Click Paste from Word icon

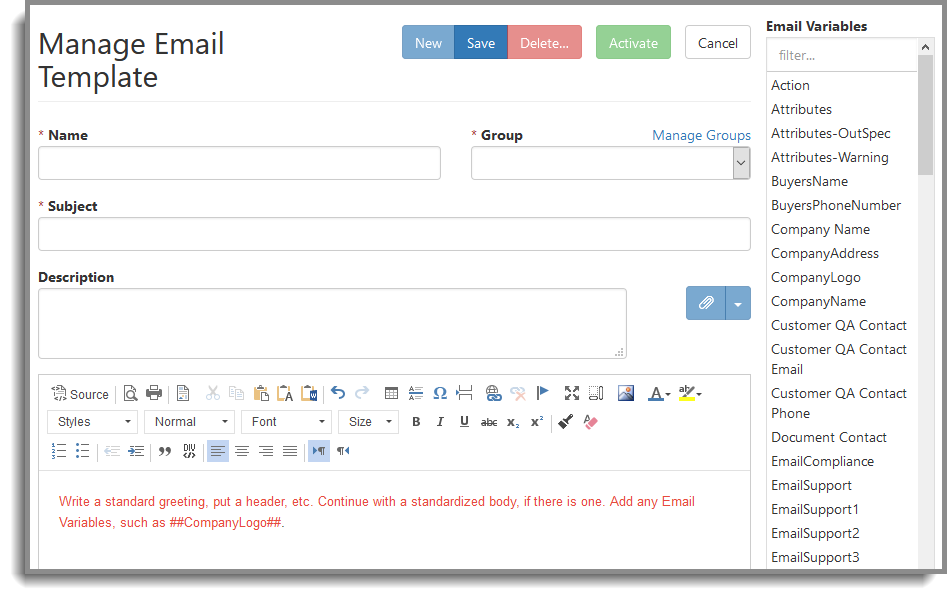click(x=309, y=394)
